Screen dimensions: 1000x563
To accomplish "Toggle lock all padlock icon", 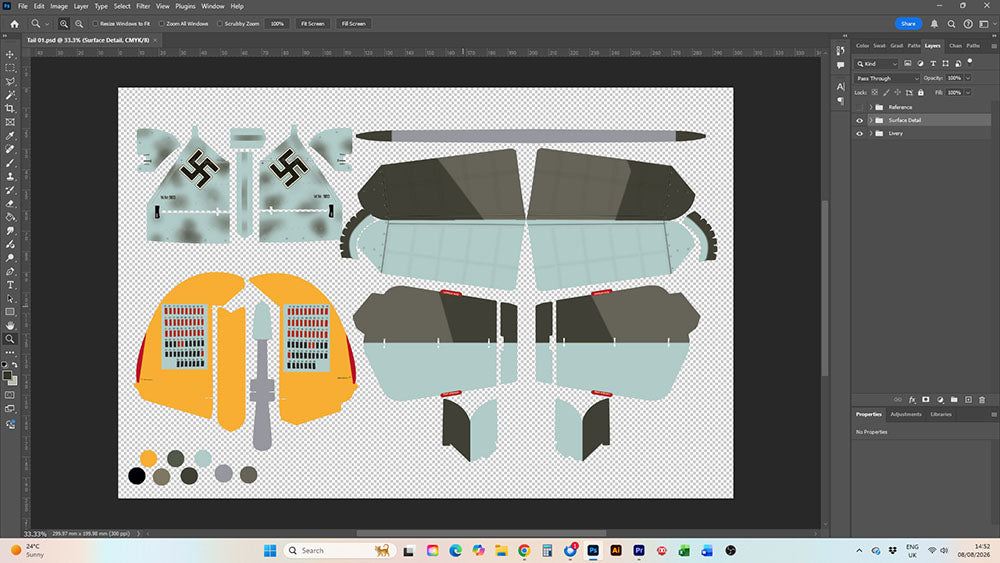I will [x=921, y=92].
